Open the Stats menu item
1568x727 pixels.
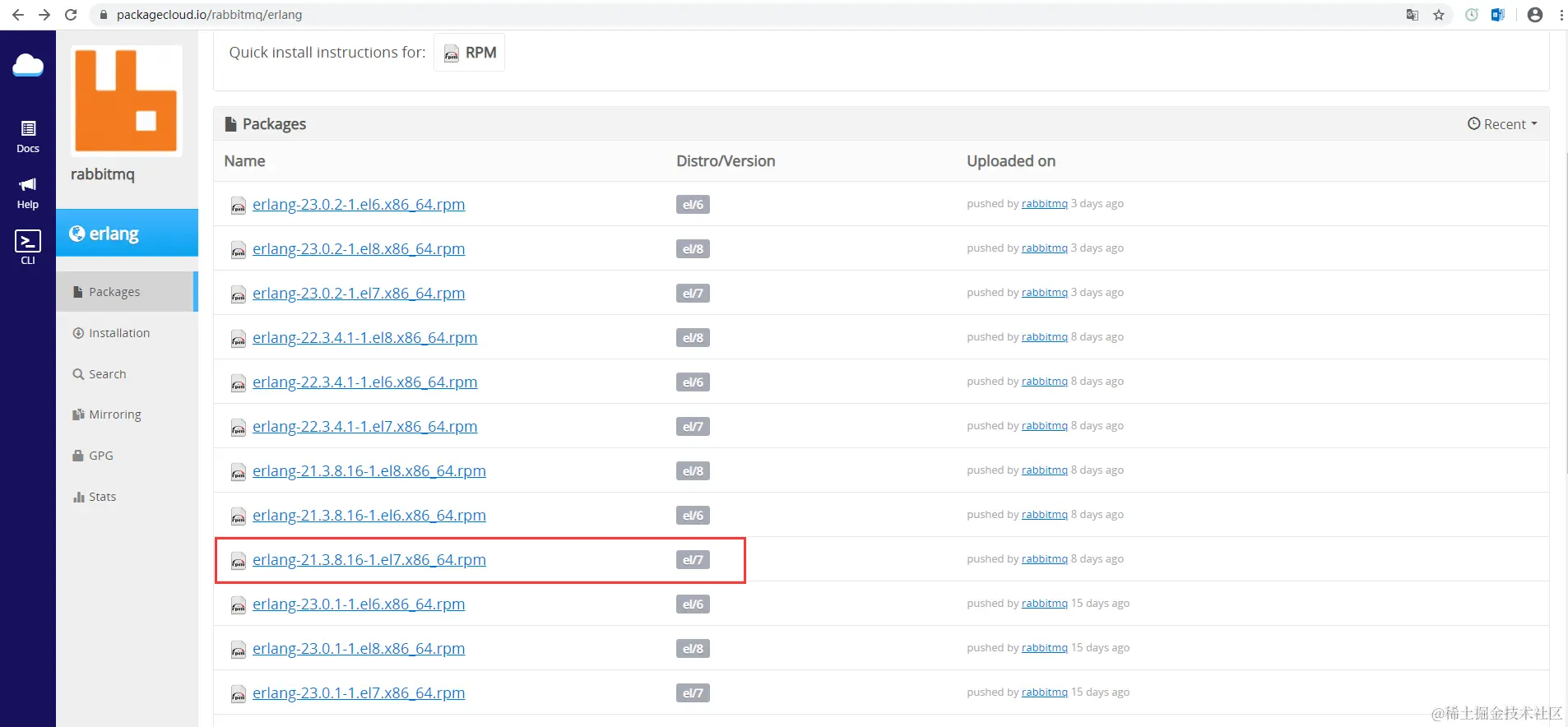coord(95,497)
